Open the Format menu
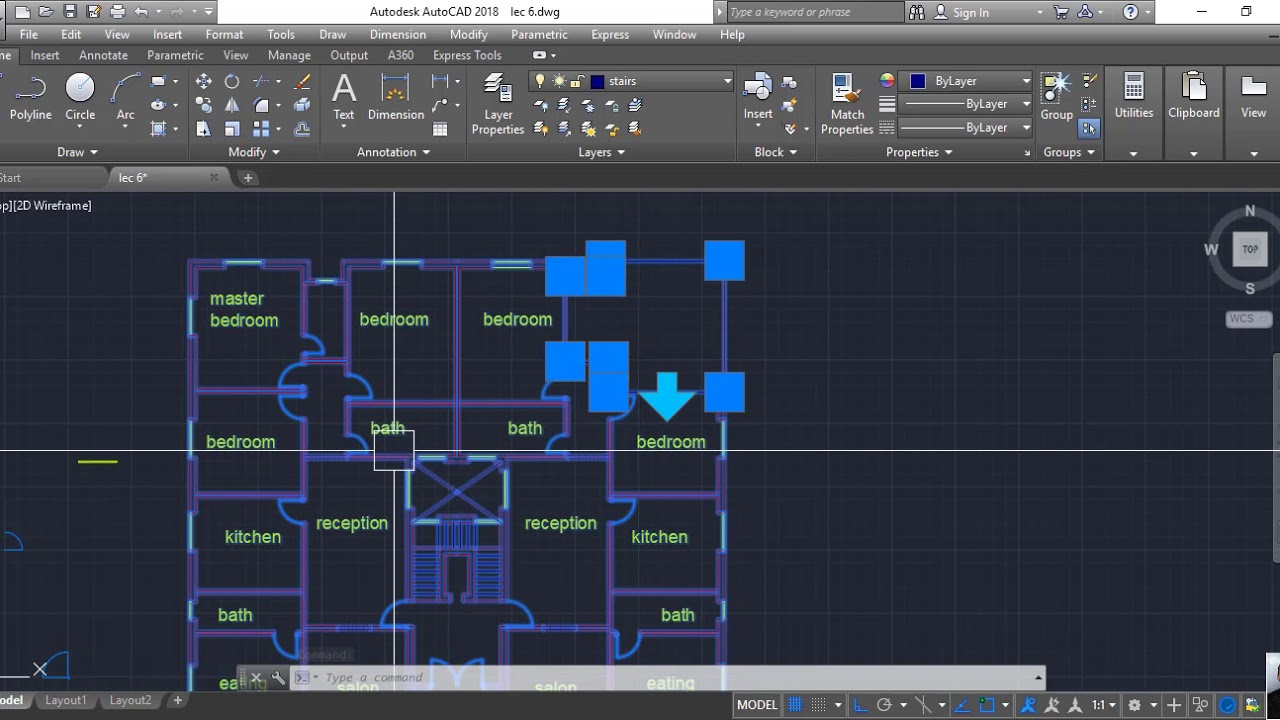The image size is (1280, 720). click(x=224, y=34)
